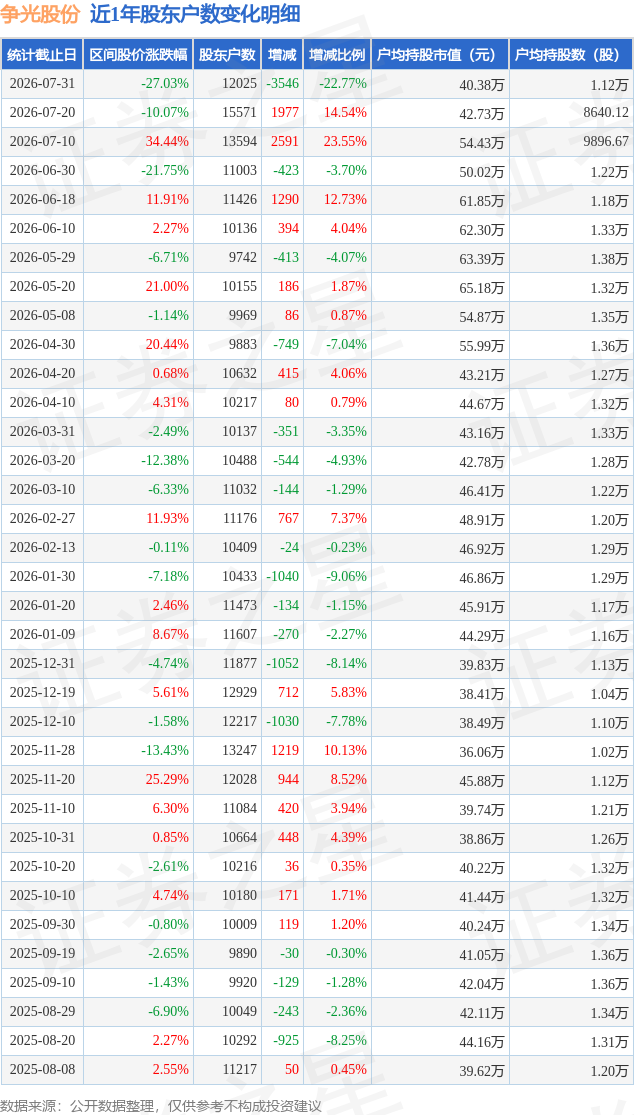Select the -3546 change cell
This screenshot has width=634, height=1115.
pos(283,83)
